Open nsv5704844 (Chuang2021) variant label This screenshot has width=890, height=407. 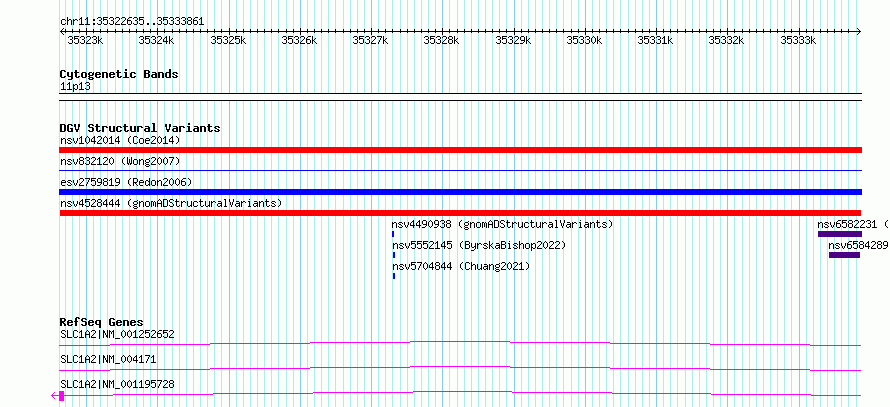[461, 266]
